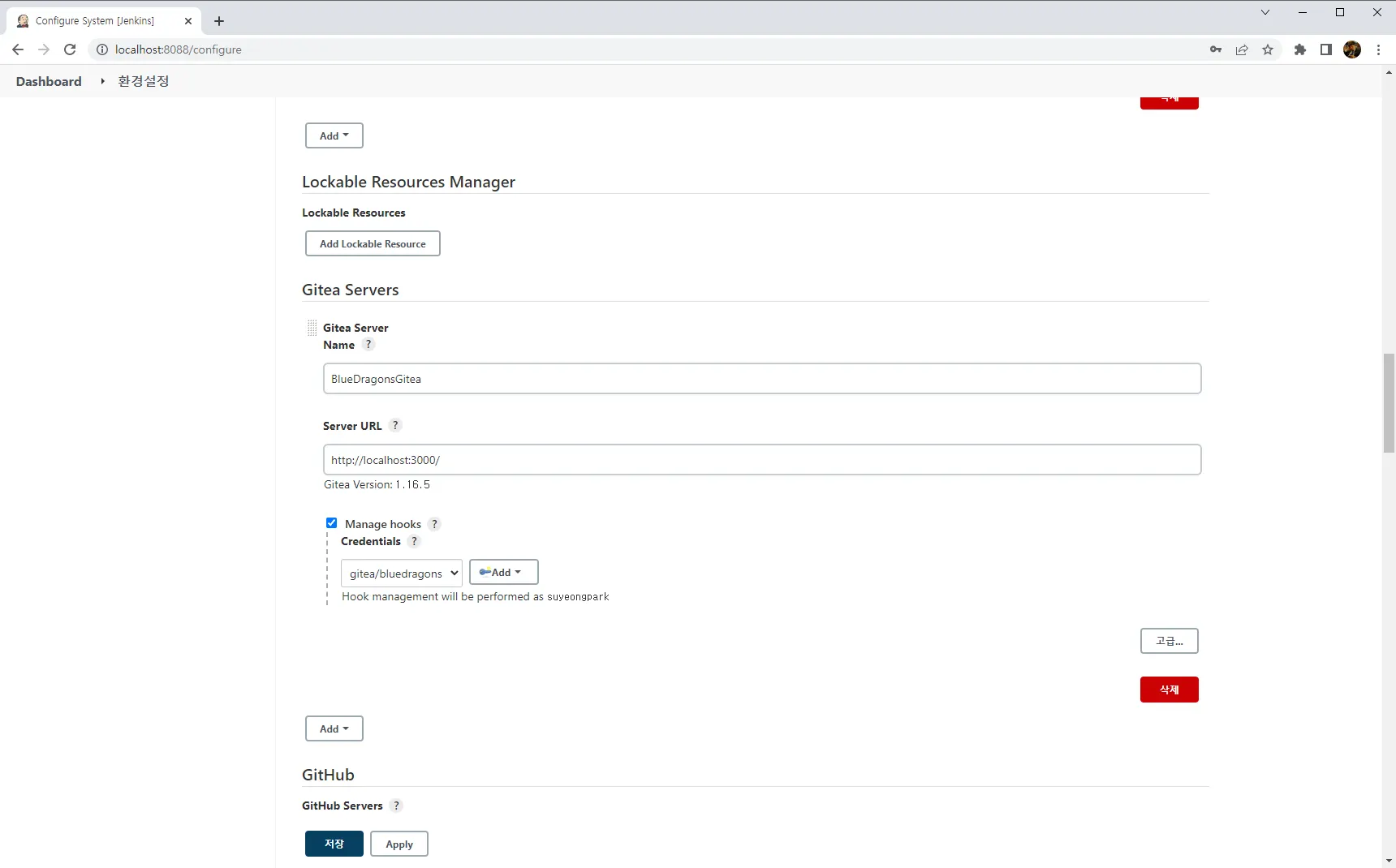Click the Gitea Servers section heading
The image size is (1396, 868).
click(351, 290)
